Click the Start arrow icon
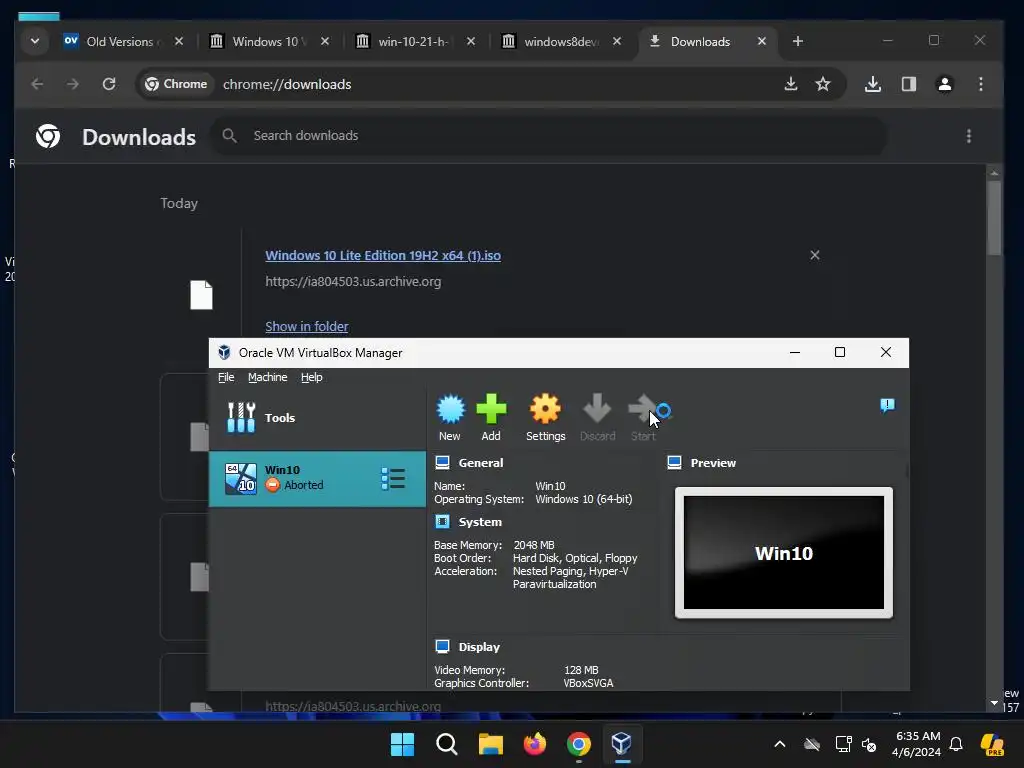The width and height of the screenshot is (1024, 768). (x=643, y=409)
